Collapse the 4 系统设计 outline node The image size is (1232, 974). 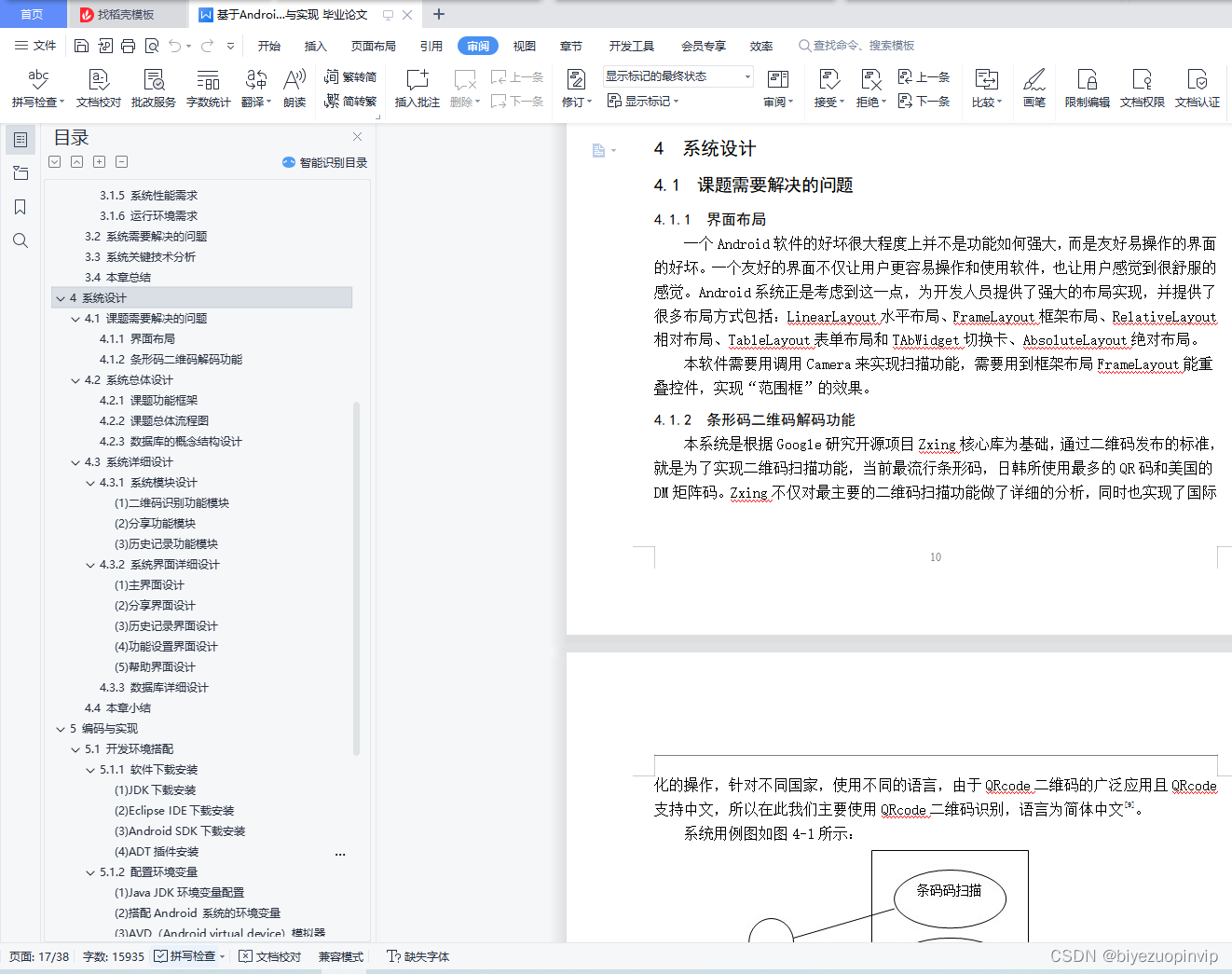click(61, 297)
